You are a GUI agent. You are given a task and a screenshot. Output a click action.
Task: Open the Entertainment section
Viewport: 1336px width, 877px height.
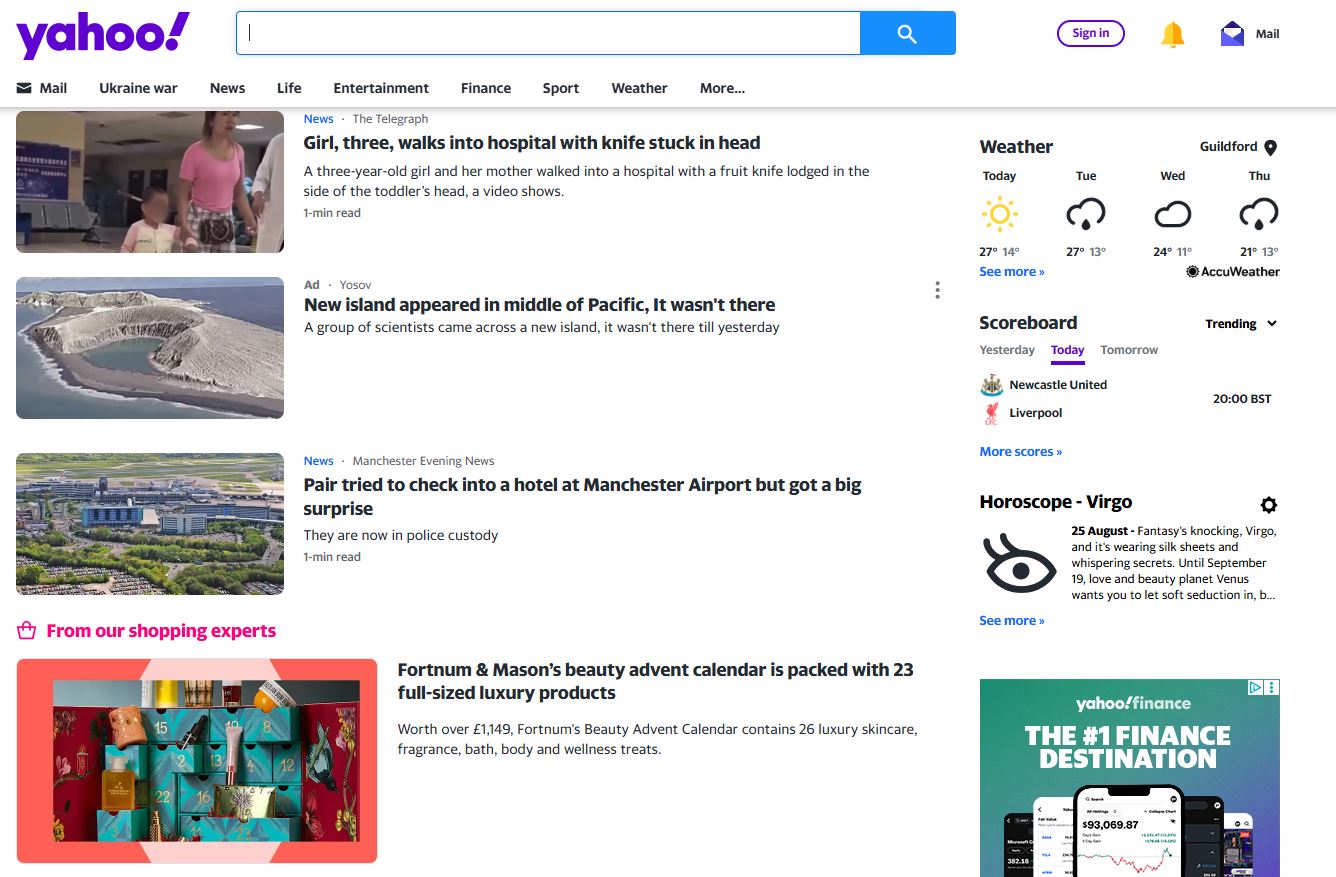click(381, 88)
